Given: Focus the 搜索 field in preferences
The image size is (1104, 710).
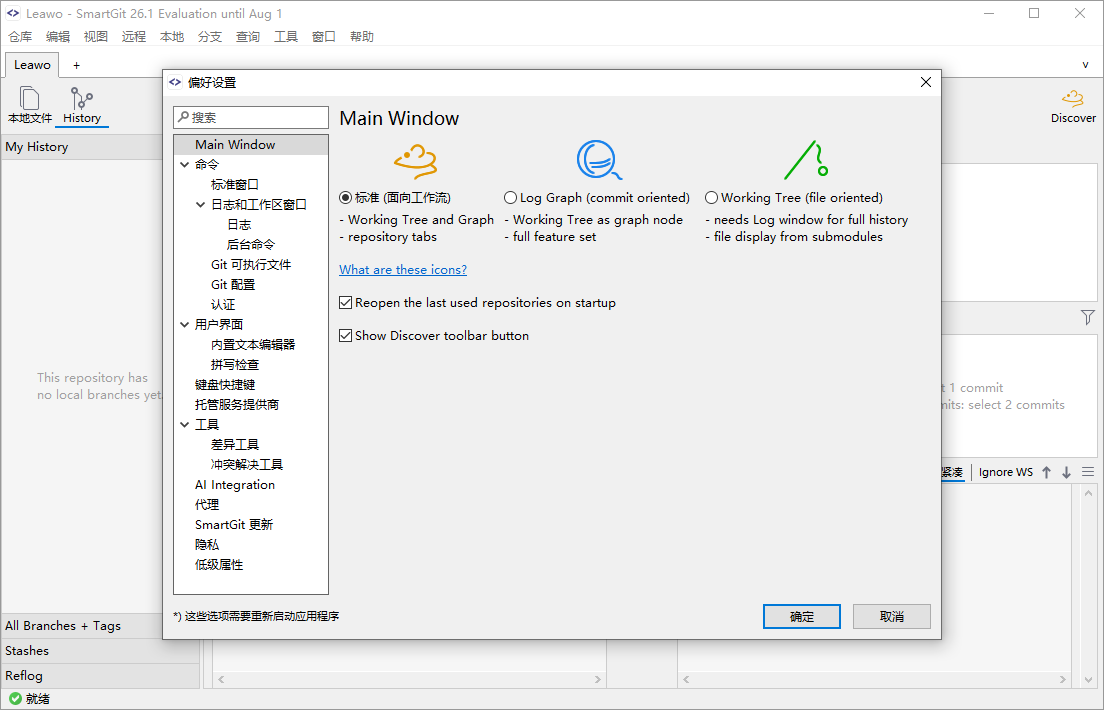Looking at the screenshot, I should [251, 117].
